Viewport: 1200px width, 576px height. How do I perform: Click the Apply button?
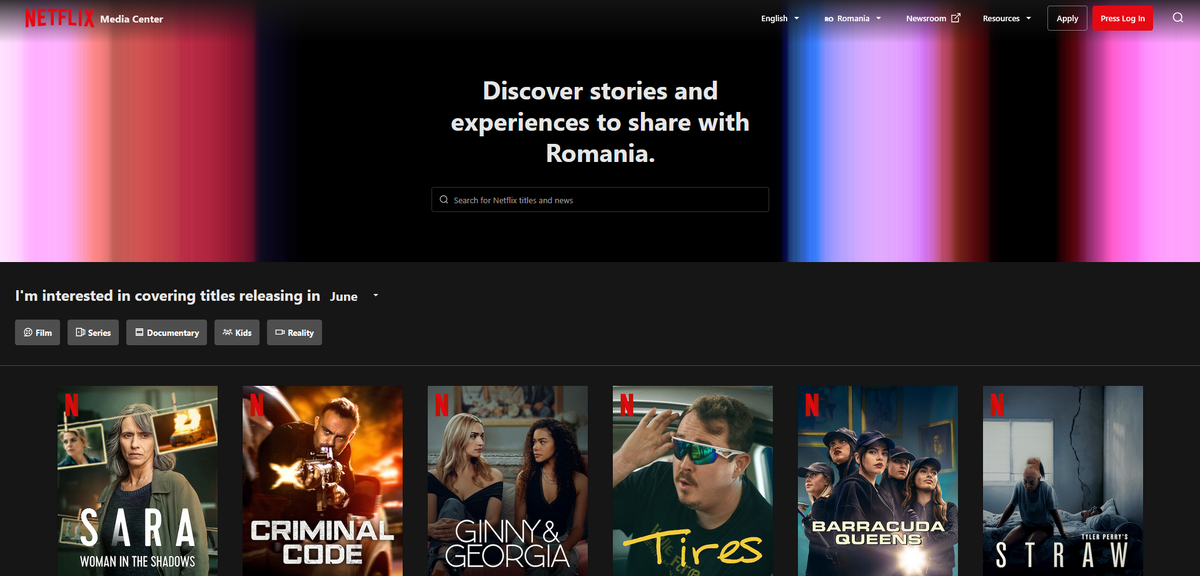point(1067,18)
